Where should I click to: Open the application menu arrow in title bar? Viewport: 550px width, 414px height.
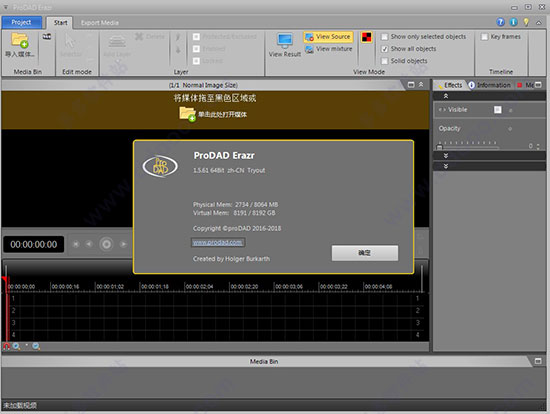[6, 7]
